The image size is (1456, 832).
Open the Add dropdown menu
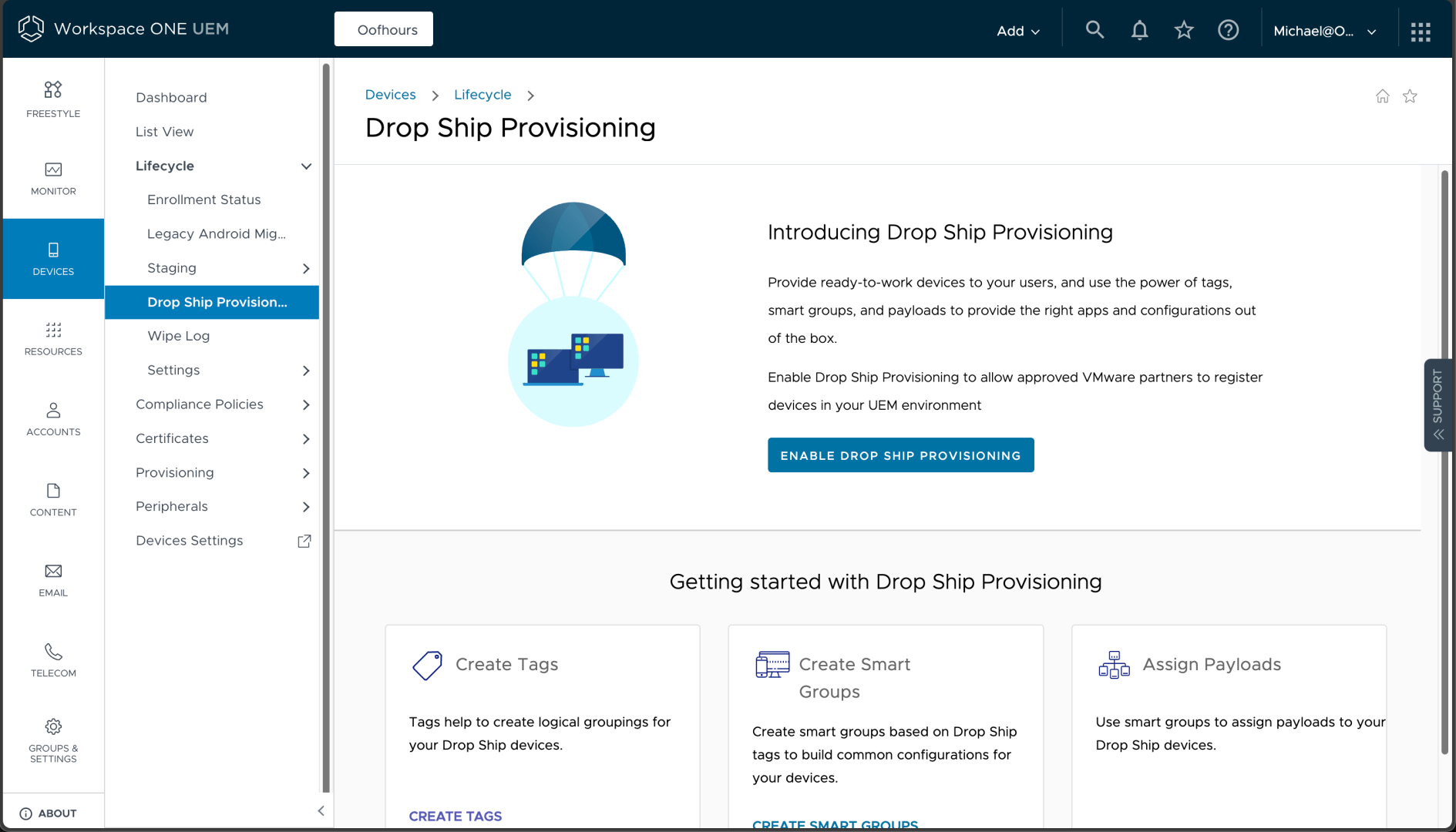(x=1017, y=31)
